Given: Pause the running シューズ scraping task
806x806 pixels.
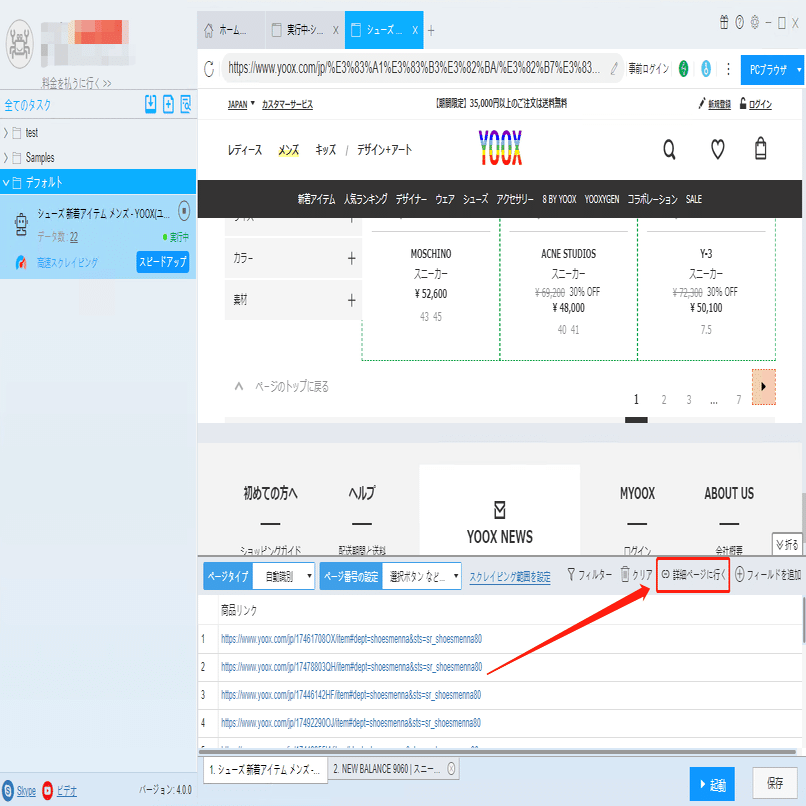Looking at the screenshot, I should click(183, 211).
